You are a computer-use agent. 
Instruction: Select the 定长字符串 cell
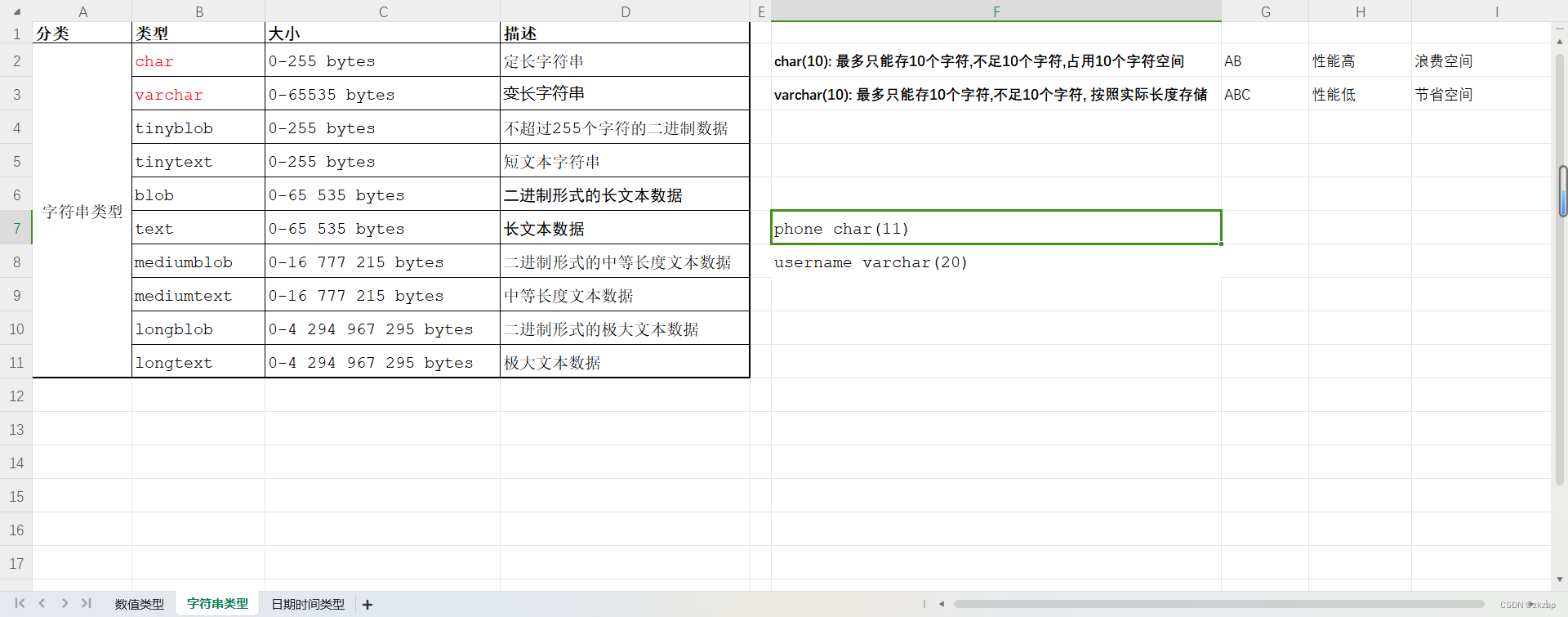pyautogui.click(x=625, y=60)
